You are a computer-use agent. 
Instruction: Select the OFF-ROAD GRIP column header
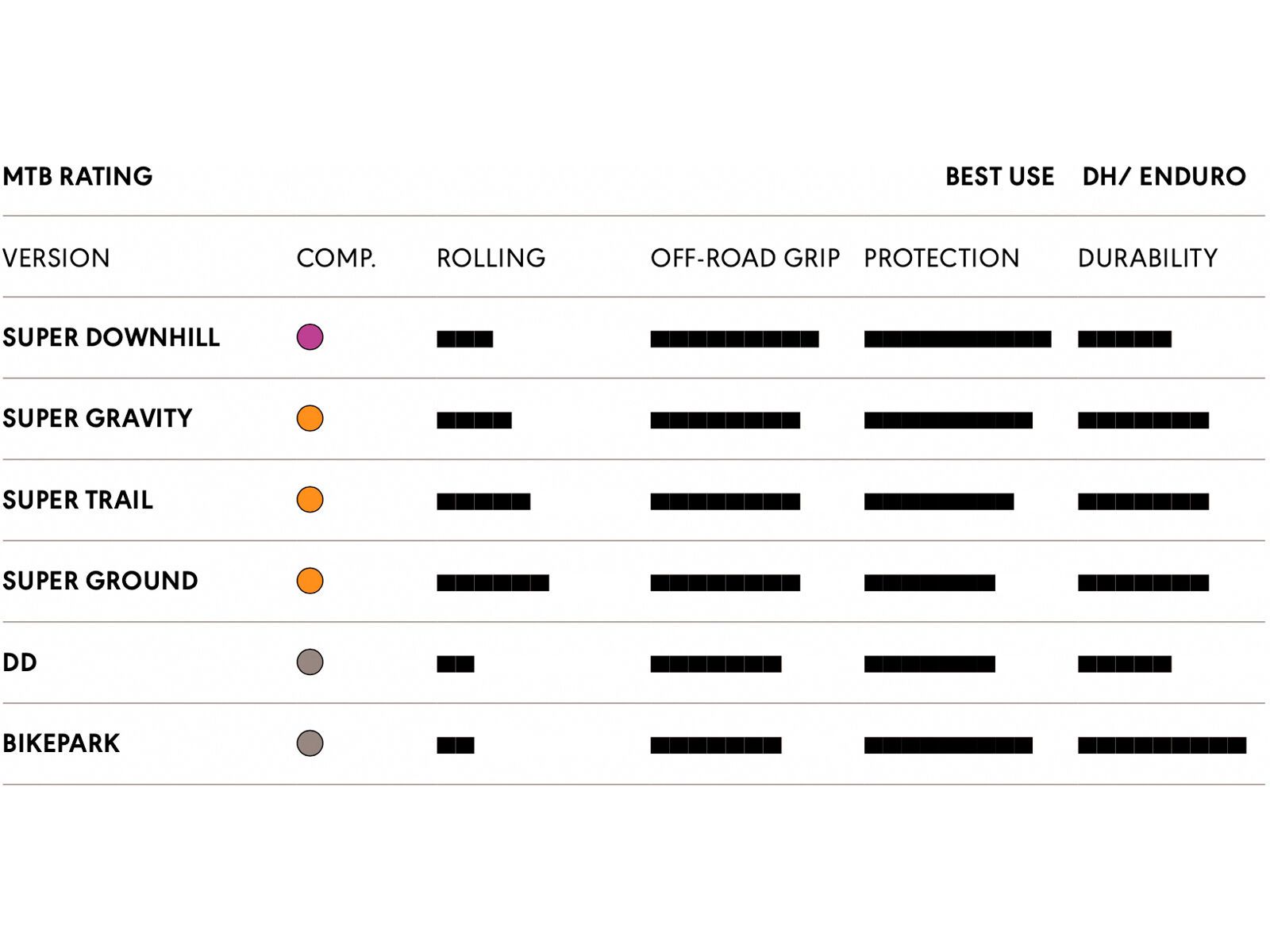click(745, 258)
